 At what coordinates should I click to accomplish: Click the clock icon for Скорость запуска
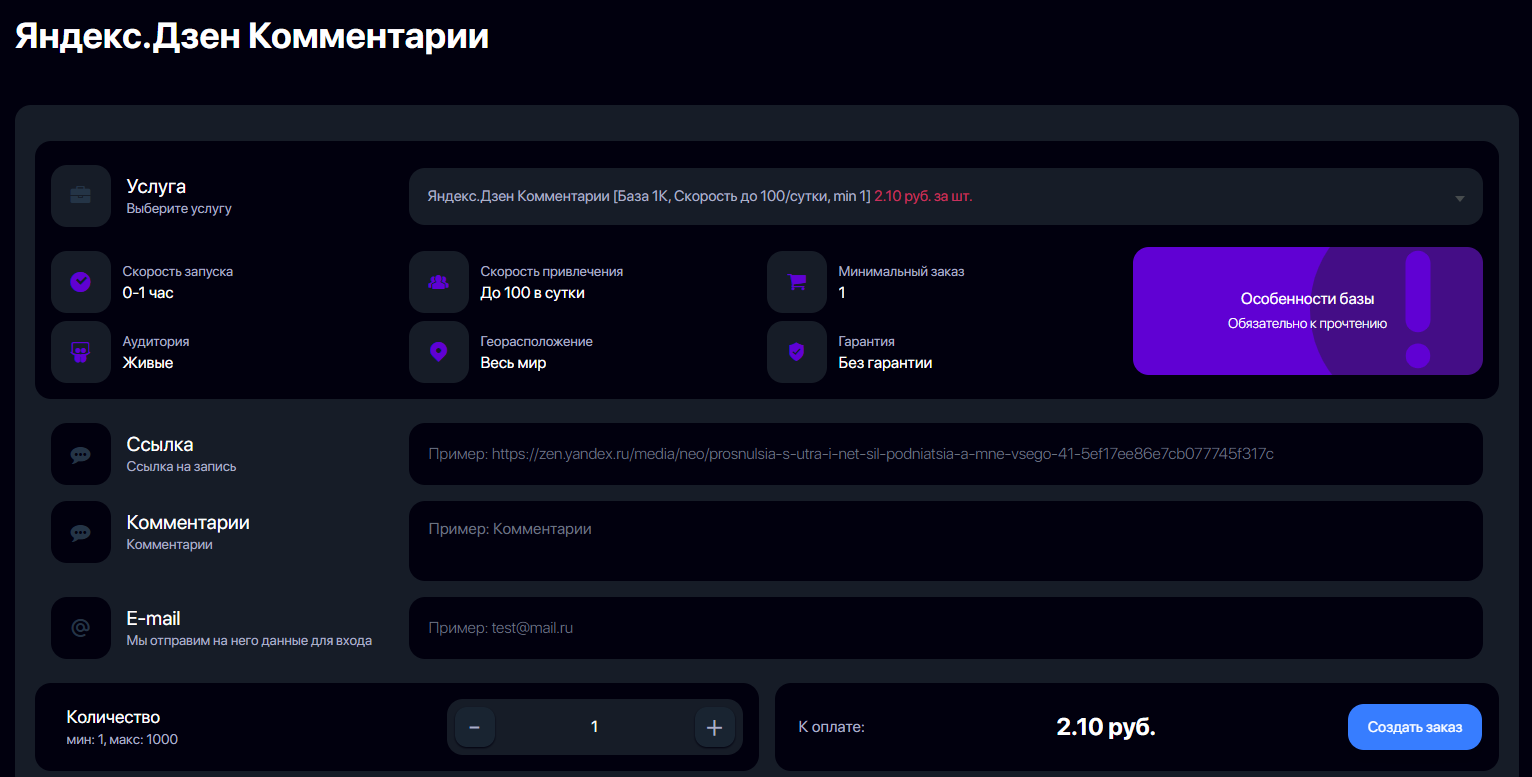(81, 282)
